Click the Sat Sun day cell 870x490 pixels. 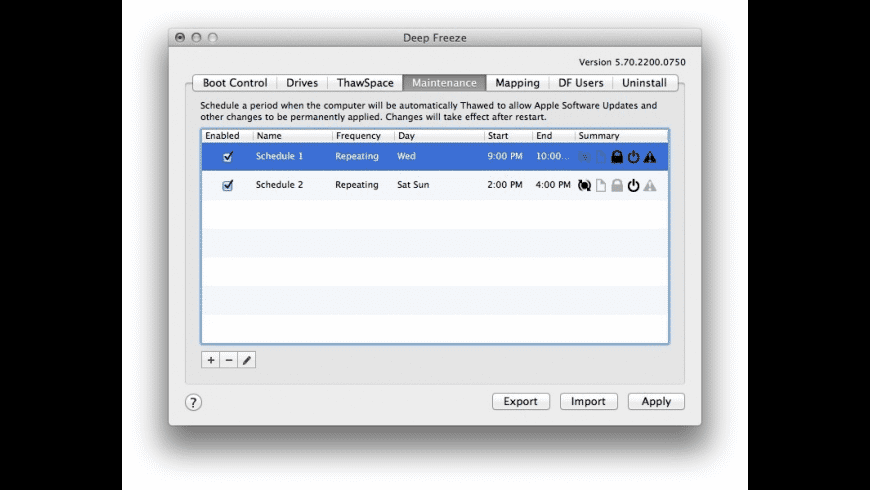pyautogui.click(x=413, y=185)
